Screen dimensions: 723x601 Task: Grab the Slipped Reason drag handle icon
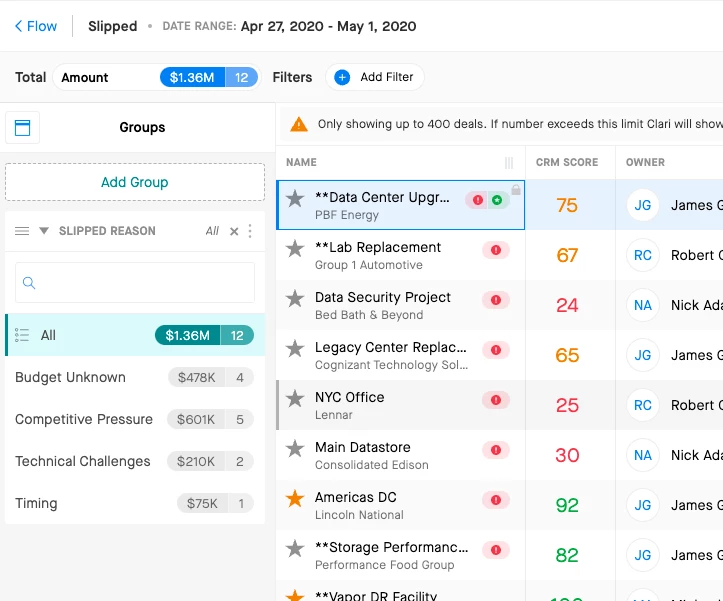pyautogui.click(x=22, y=231)
